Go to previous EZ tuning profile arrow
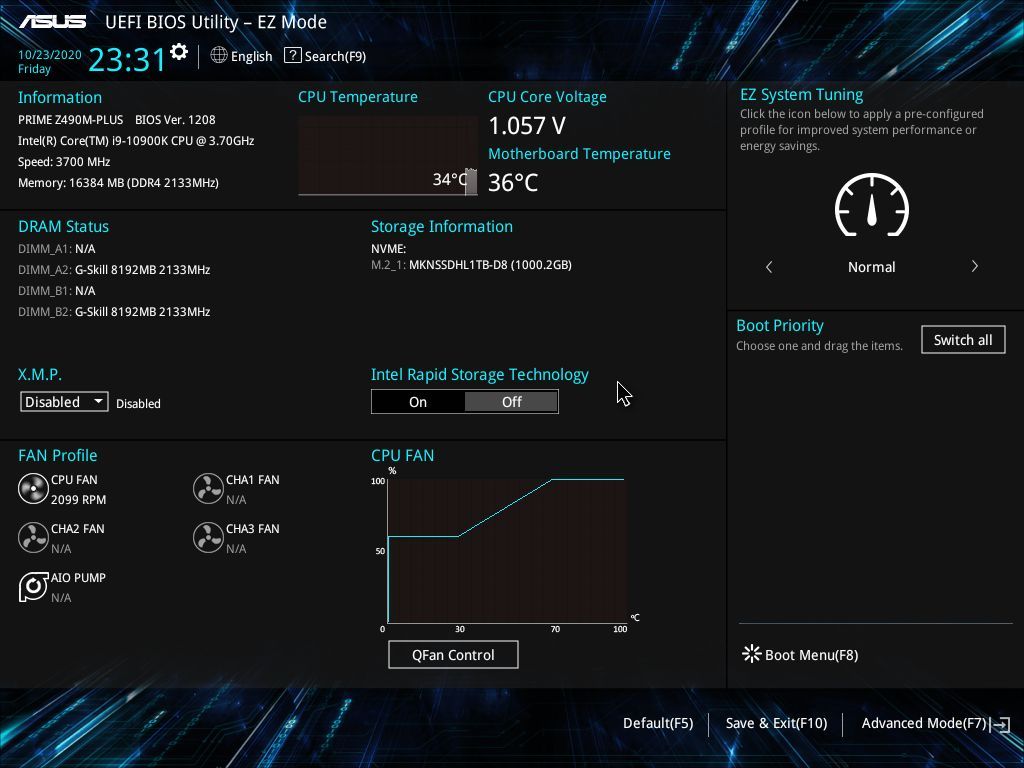Image resolution: width=1024 pixels, height=768 pixels. (769, 266)
